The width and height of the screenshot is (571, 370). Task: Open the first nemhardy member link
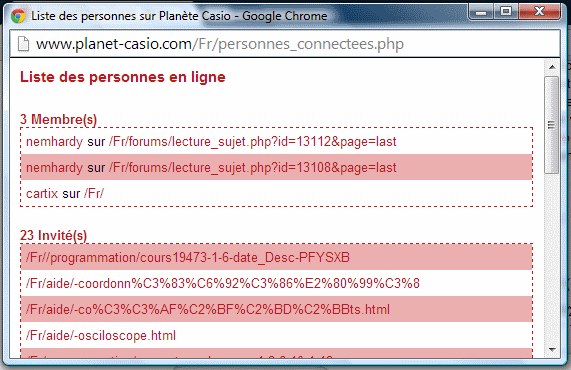click(x=55, y=142)
